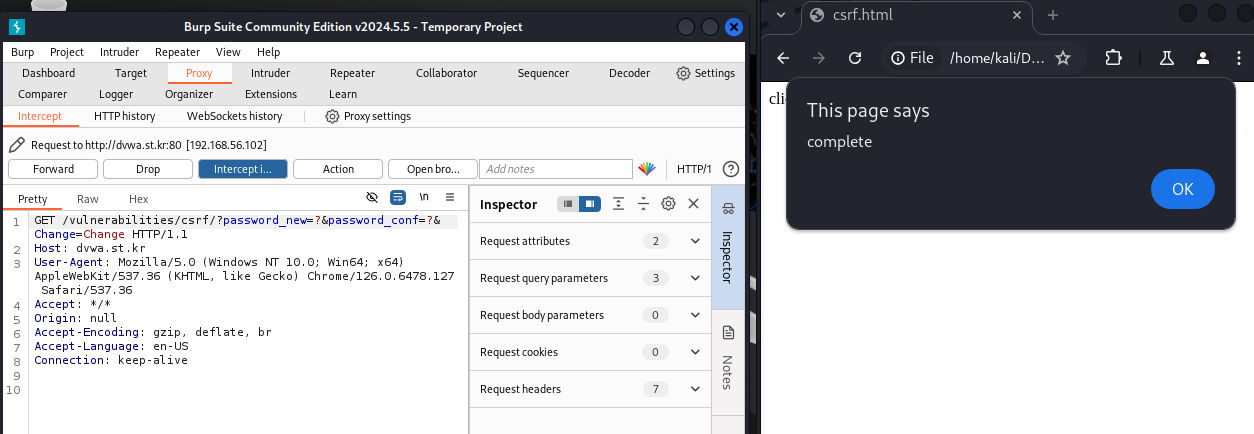Click the Drop button
Viewport: 1254px width, 434px height.
click(x=148, y=169)
